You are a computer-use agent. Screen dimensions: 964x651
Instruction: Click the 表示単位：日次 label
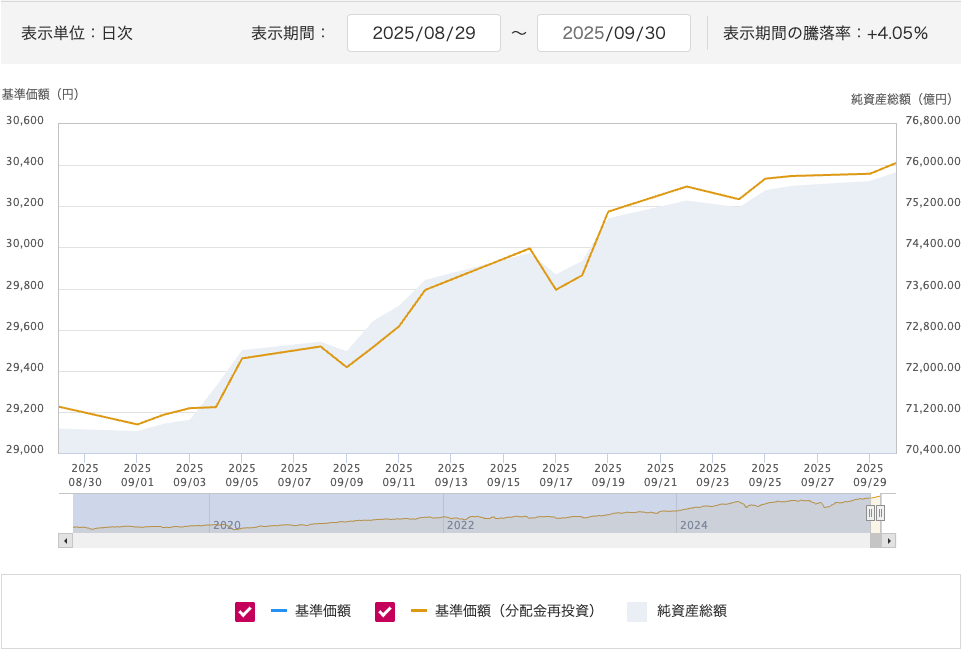[x=77, y=33]
